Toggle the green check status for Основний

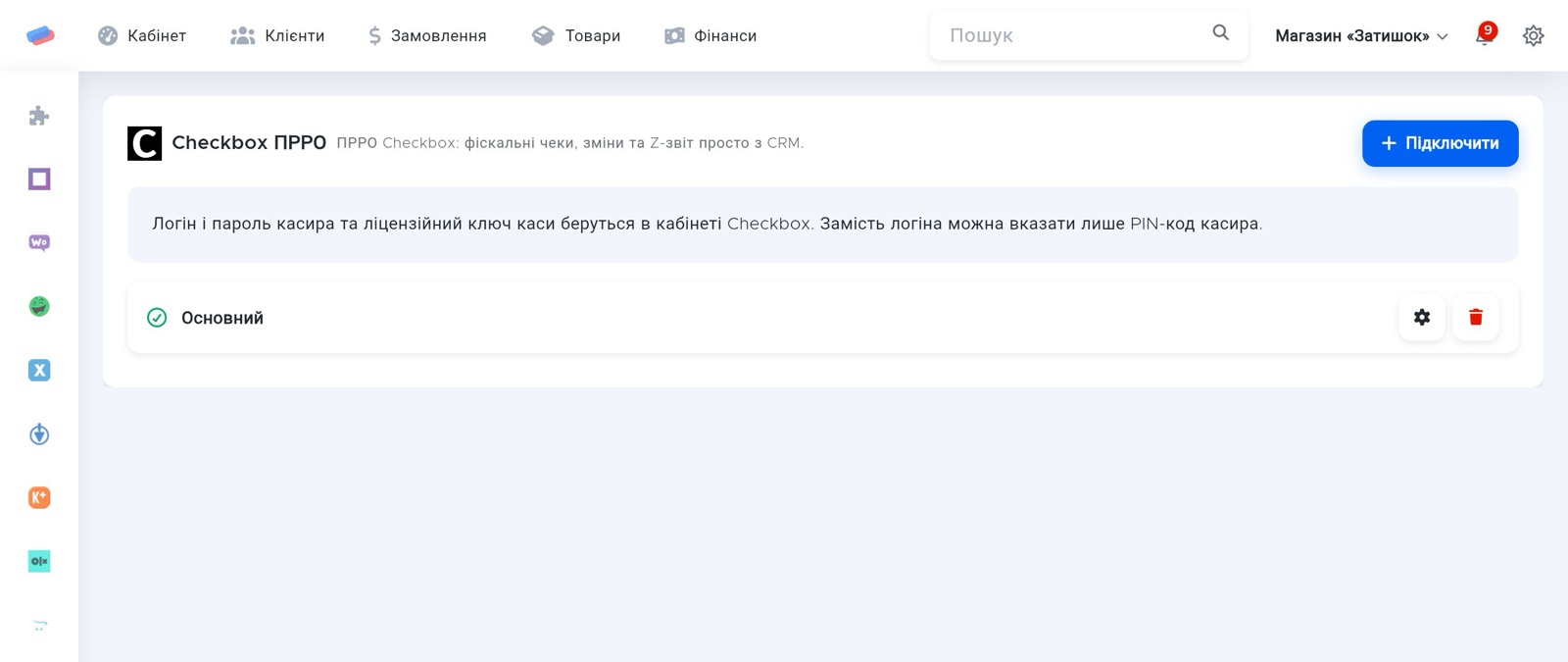pyautogui.click(x=157, y=318)
